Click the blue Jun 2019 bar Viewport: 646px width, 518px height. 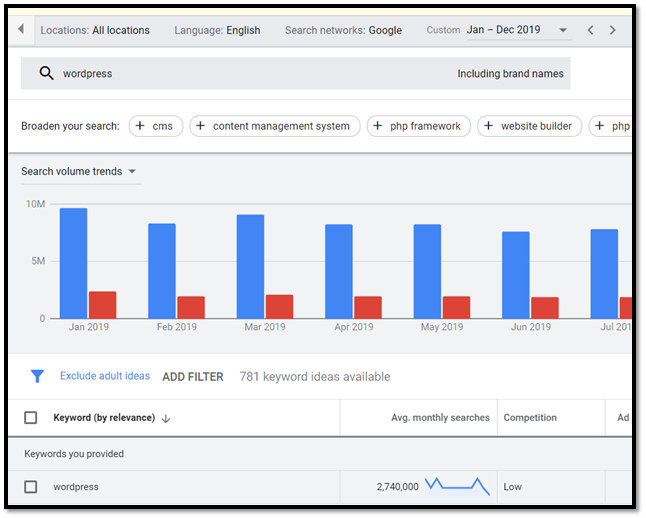(516, 275)
